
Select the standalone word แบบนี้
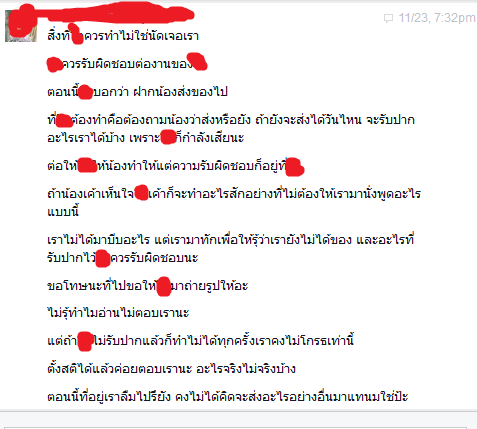click(x=63, y=211)
